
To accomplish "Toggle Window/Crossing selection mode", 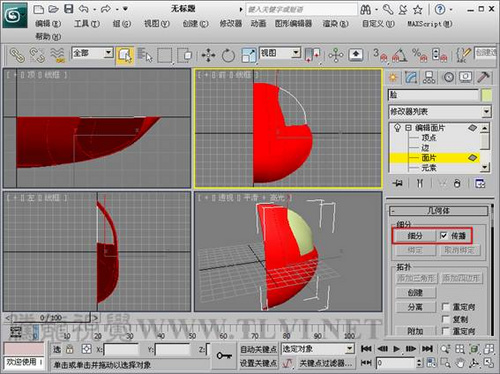I will pos(185,55).
